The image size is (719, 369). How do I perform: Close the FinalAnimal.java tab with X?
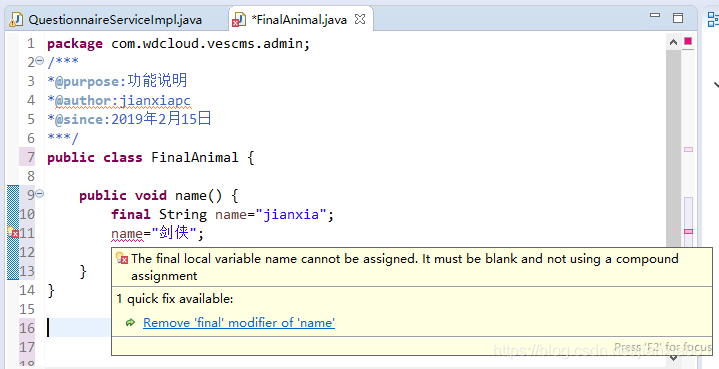[x=360, y=19]
